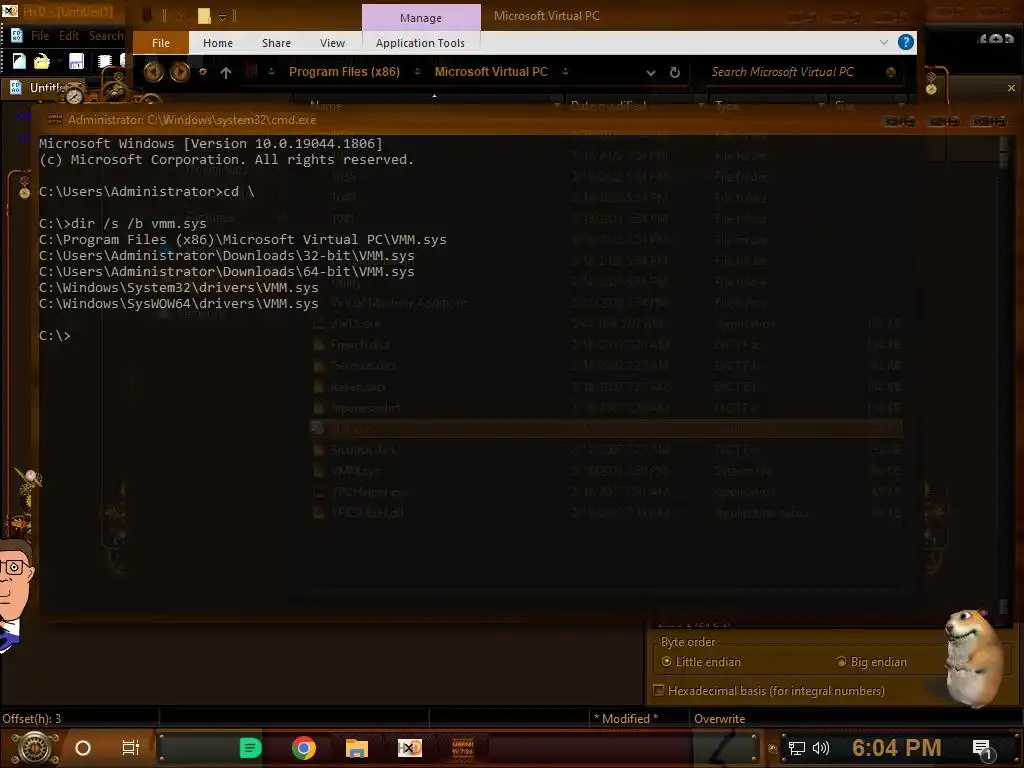
Task: Switch to Explorer's Home ribbon tab
Action: [217, 43]
